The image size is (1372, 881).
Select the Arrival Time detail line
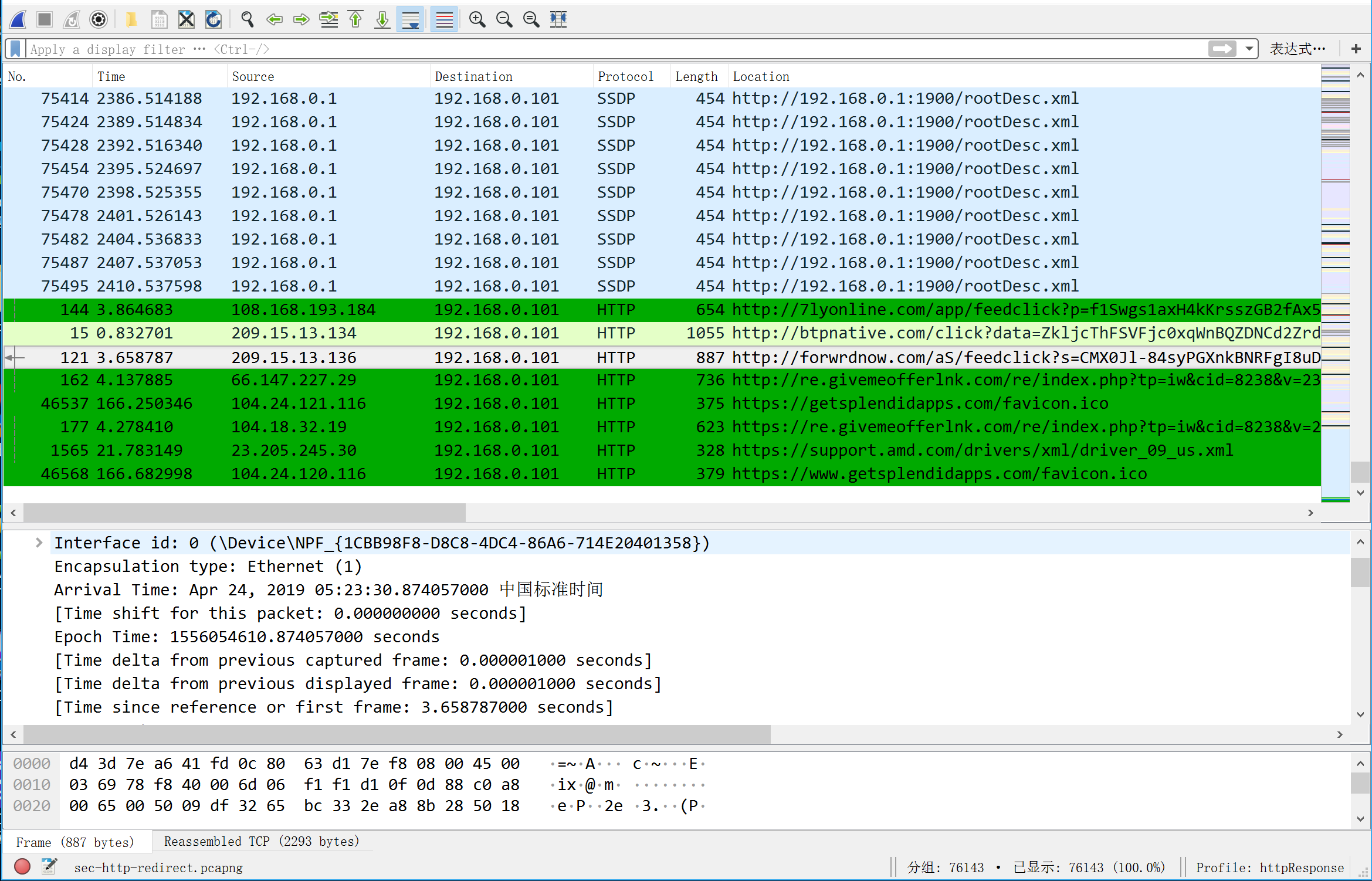(x=328, y=589)
